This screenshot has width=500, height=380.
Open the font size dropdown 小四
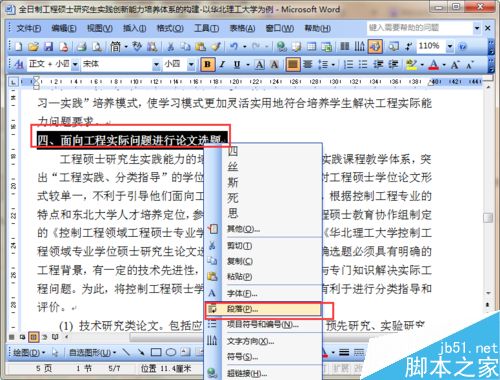coord(191,64)
